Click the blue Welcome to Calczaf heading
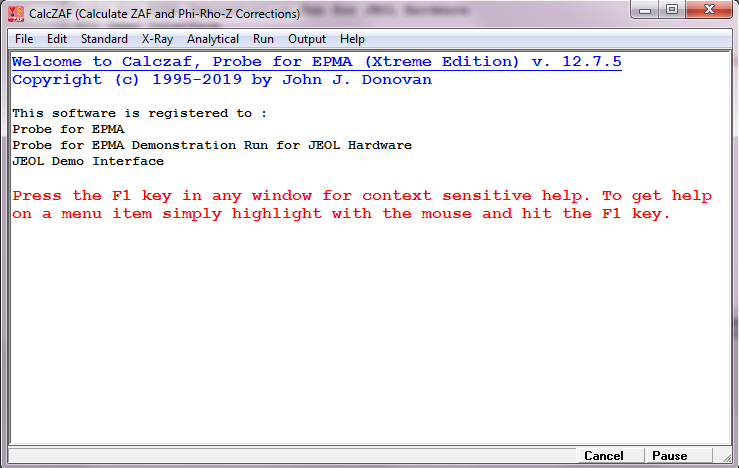Viewport: 739px width, 468px height. pyautogui.click(x=316, y=62)
